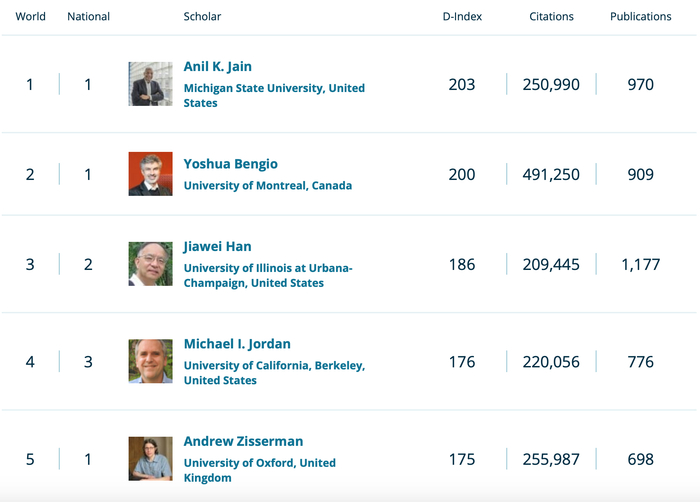The height and width of the screenshot is (502, 700).
Task: Open Jiawei Han scholar profile link
Action: tap(217, 247)
